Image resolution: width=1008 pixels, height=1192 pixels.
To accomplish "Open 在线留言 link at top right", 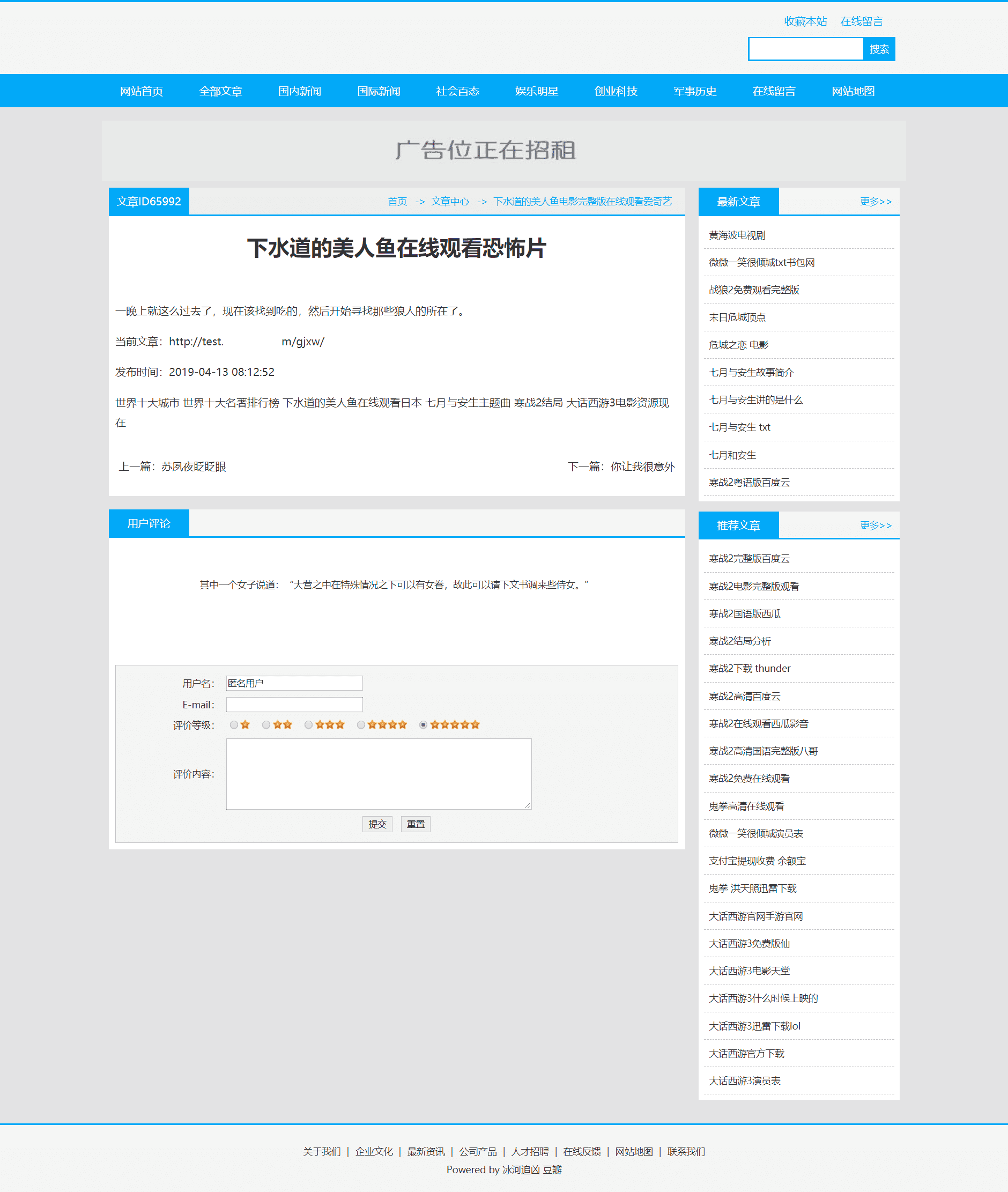I will 861,21.
